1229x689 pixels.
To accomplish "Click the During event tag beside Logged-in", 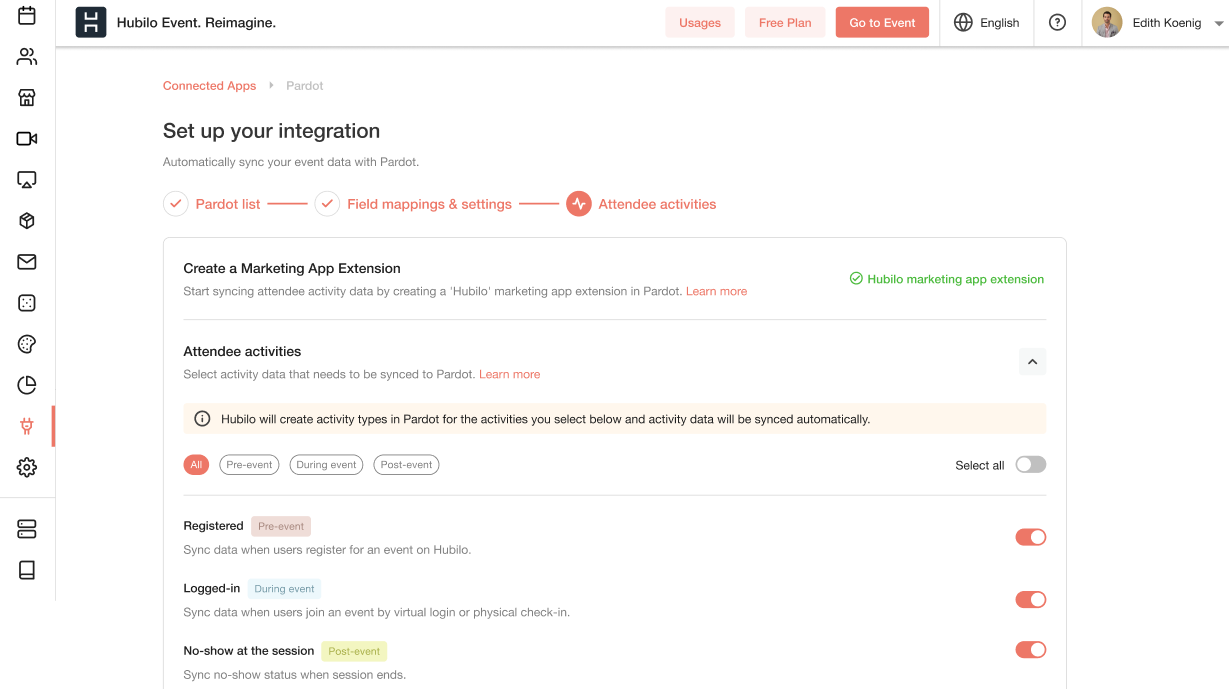I will [284, 589].
